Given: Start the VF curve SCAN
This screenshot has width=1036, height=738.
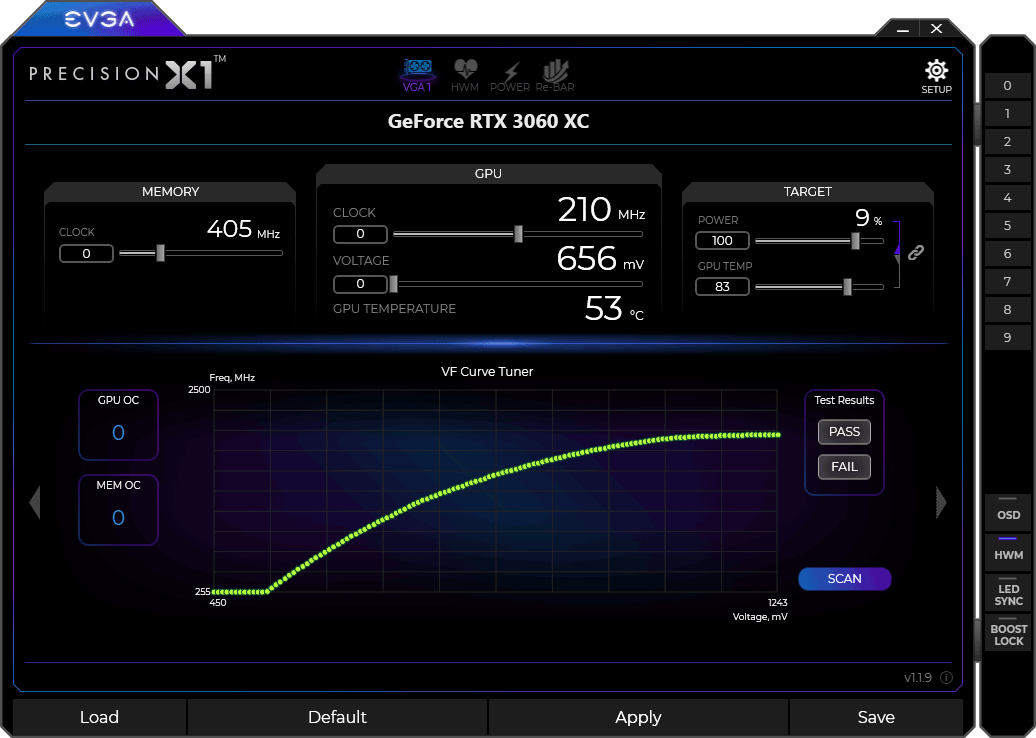Looking at the screenshot, I should [844, 579].
